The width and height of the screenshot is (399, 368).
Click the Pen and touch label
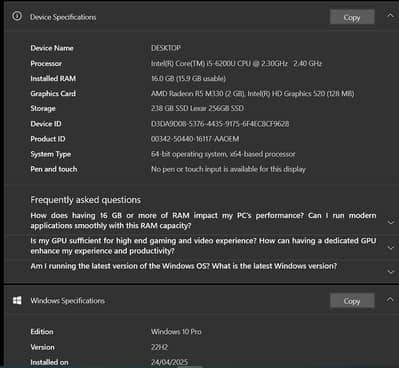click(x=54, y=169)
